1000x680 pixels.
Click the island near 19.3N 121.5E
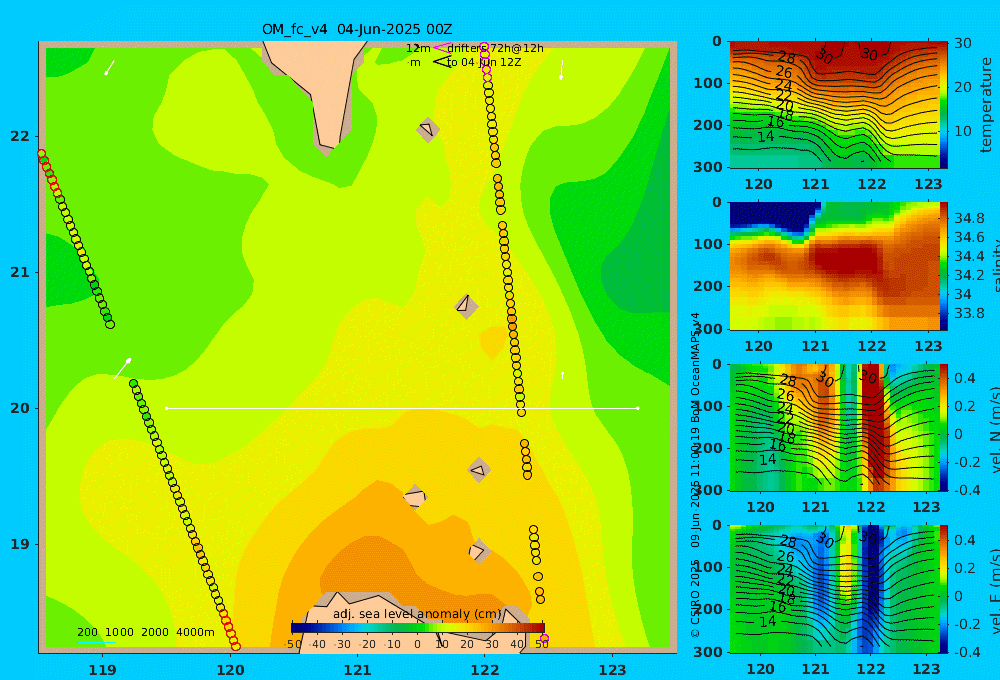(415, 496)
